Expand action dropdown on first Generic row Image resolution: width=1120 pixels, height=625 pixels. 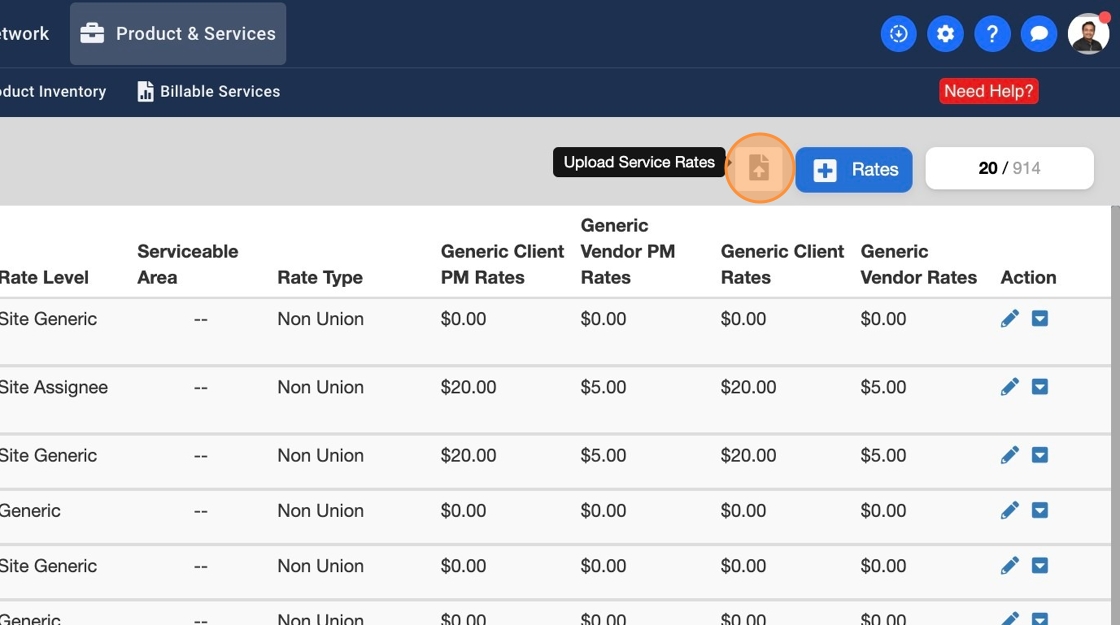coord(1040,511)
